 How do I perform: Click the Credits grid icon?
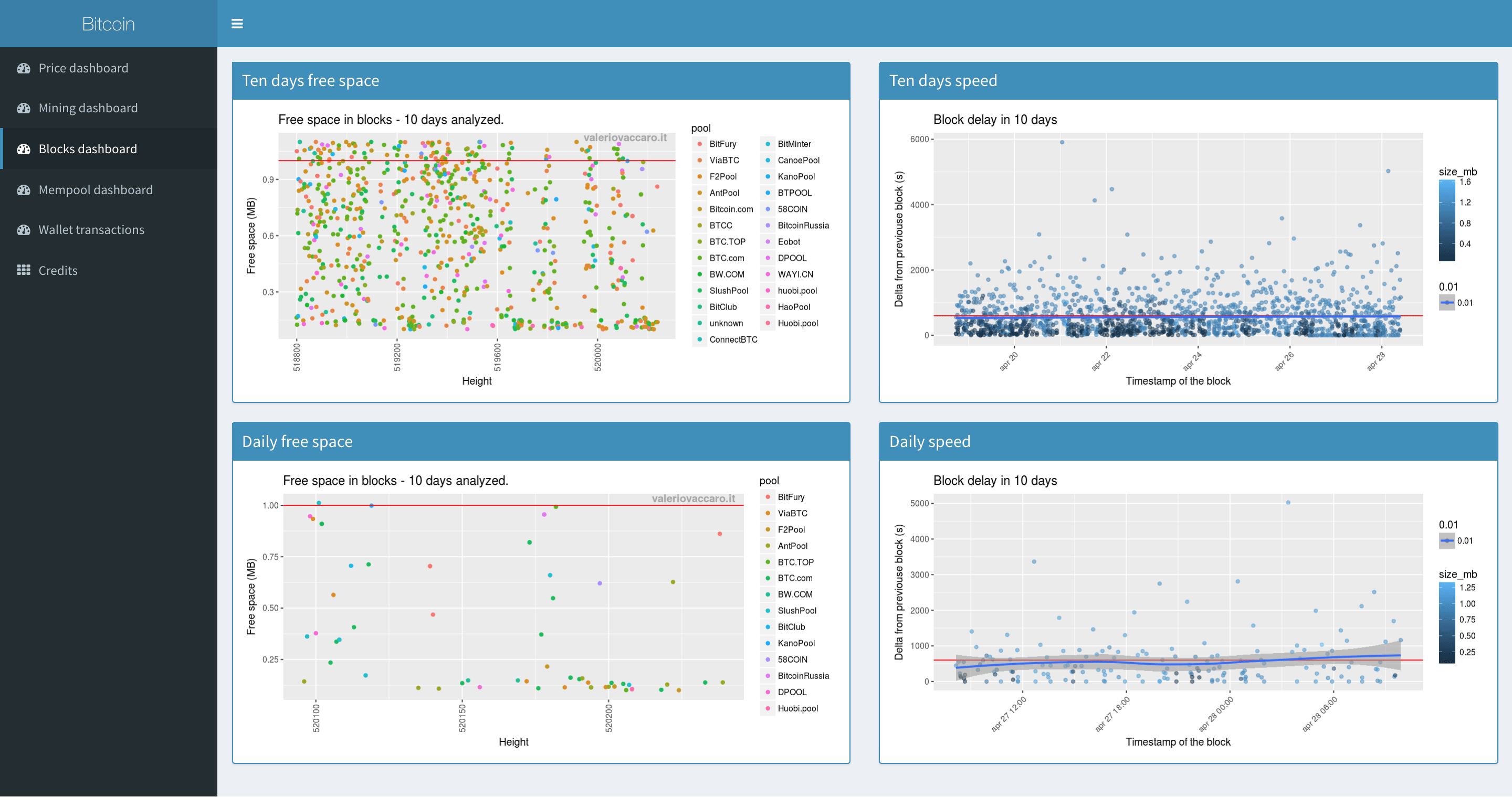pyautogui.click(x=24, y=270)
